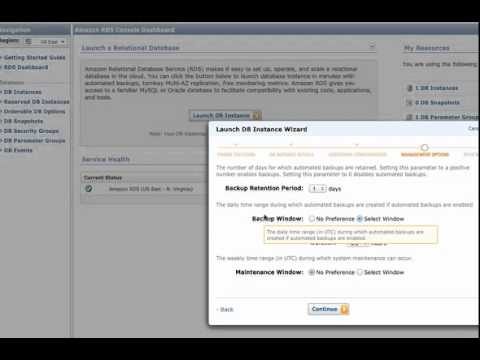Open Reserved DB Instances in the sidebar
The width and height of the screenshot is (480, 360).
36,101
